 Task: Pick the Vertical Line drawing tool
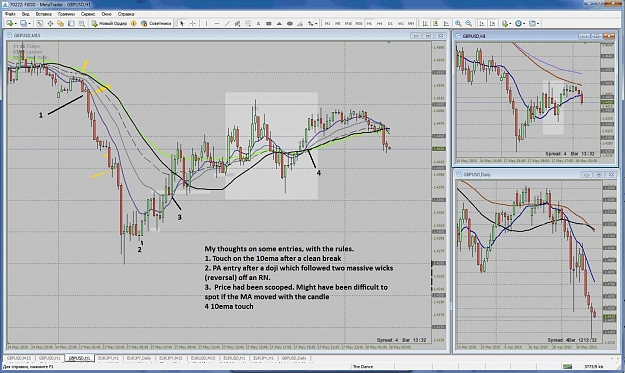(x=206, y=24)
